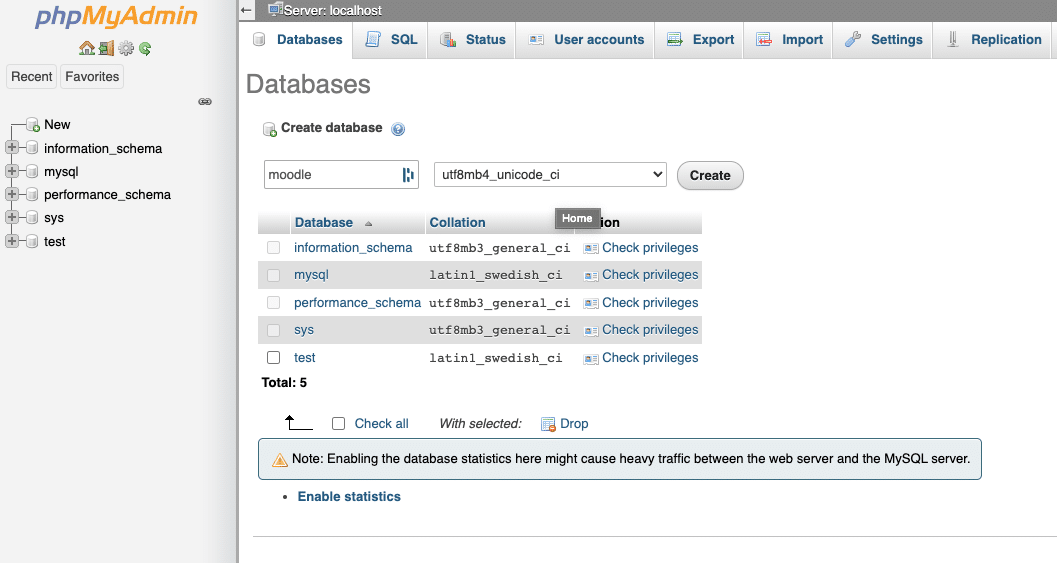
Task: Expand performance_schema node in tree
Action: tap(11, 194)
